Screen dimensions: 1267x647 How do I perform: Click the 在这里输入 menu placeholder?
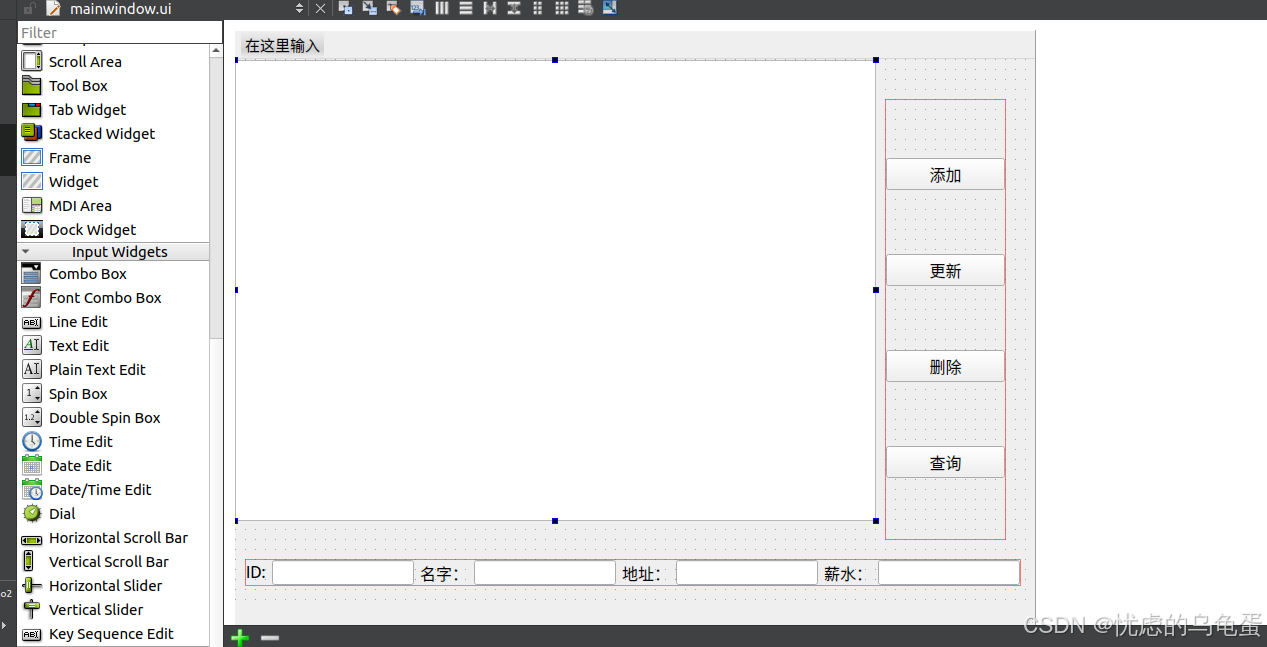point(282,46)
